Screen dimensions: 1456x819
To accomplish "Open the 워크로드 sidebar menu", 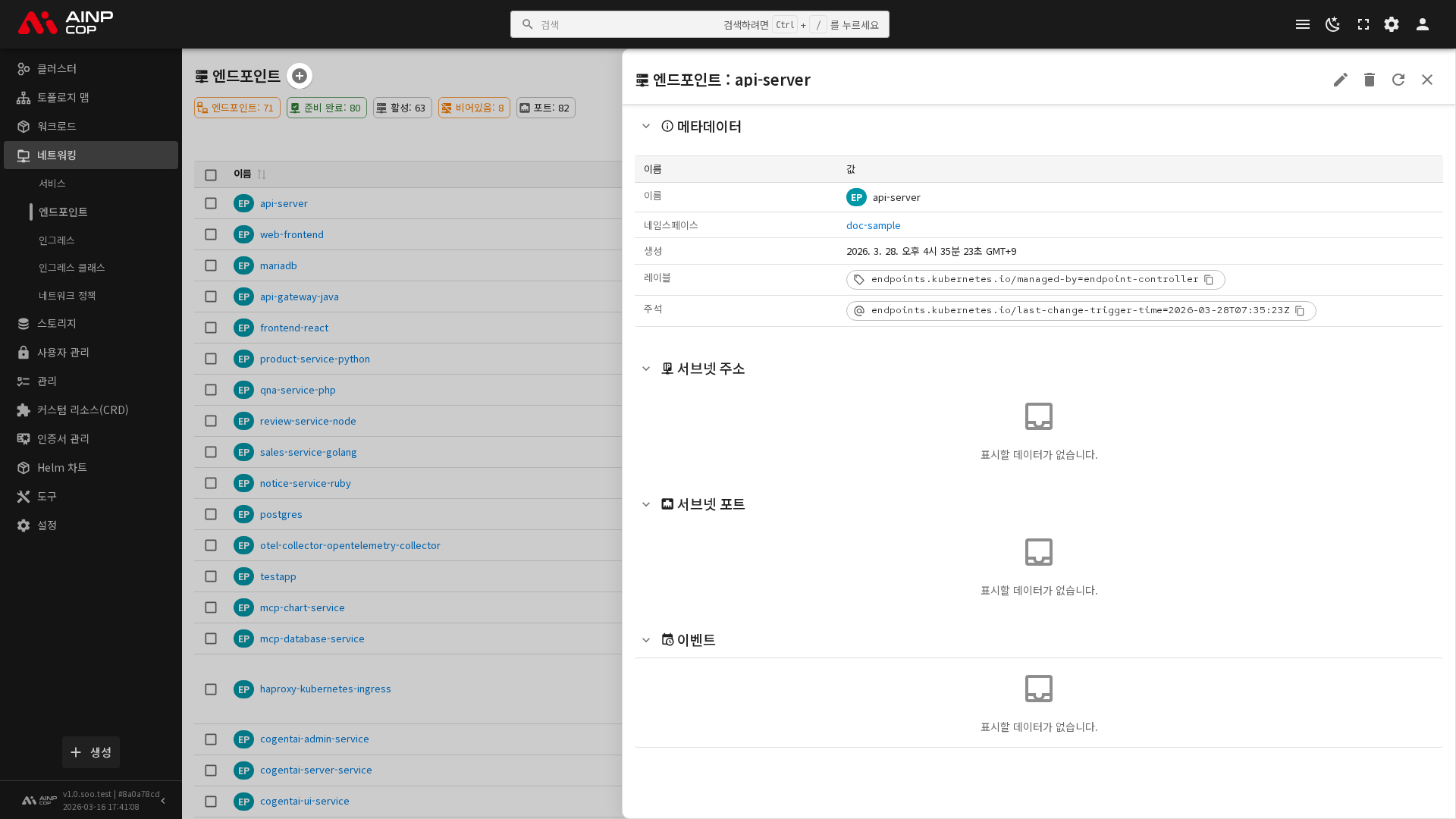I will tap(57, 126).
